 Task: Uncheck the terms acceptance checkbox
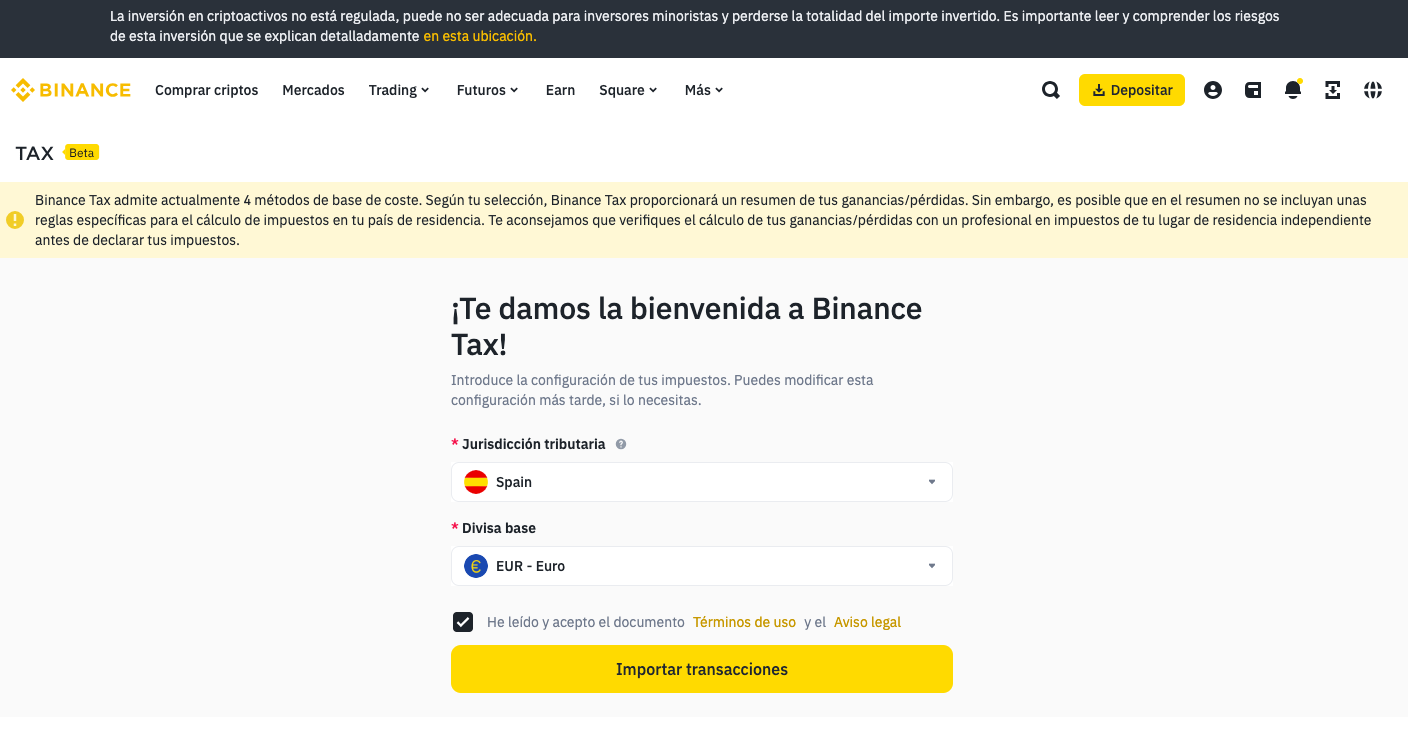coord(463,622)
